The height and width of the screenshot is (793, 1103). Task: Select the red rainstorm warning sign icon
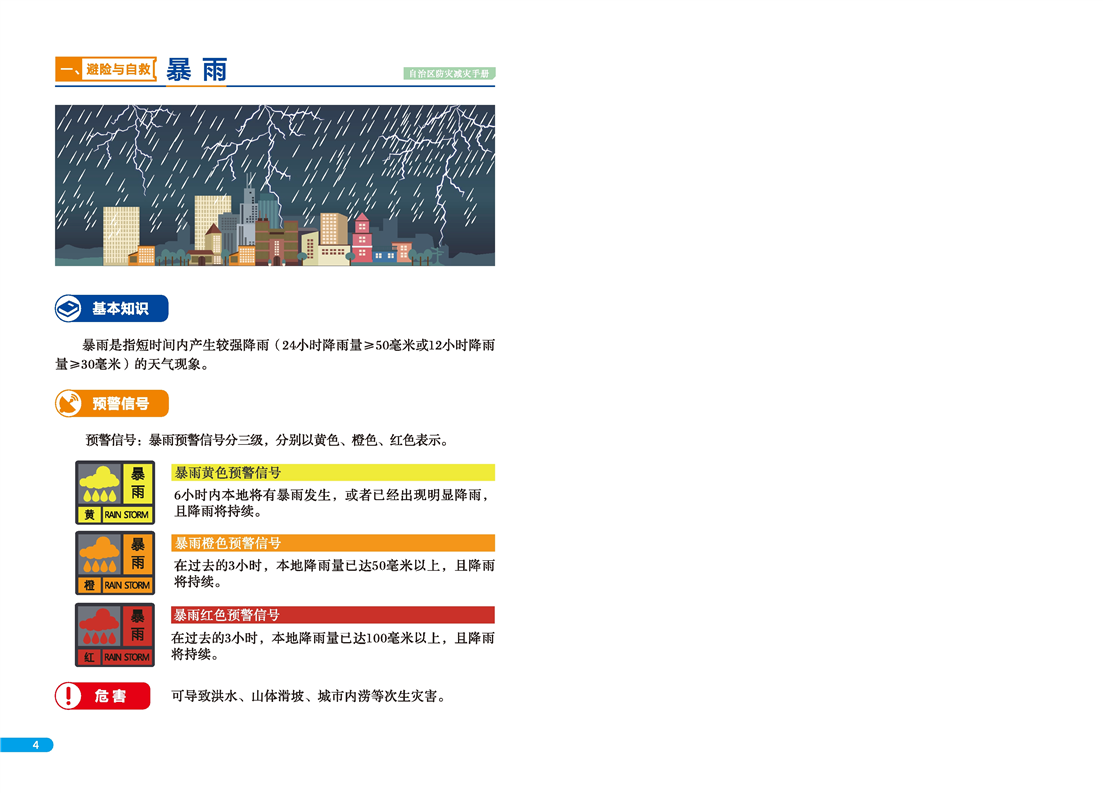(115, 635)
